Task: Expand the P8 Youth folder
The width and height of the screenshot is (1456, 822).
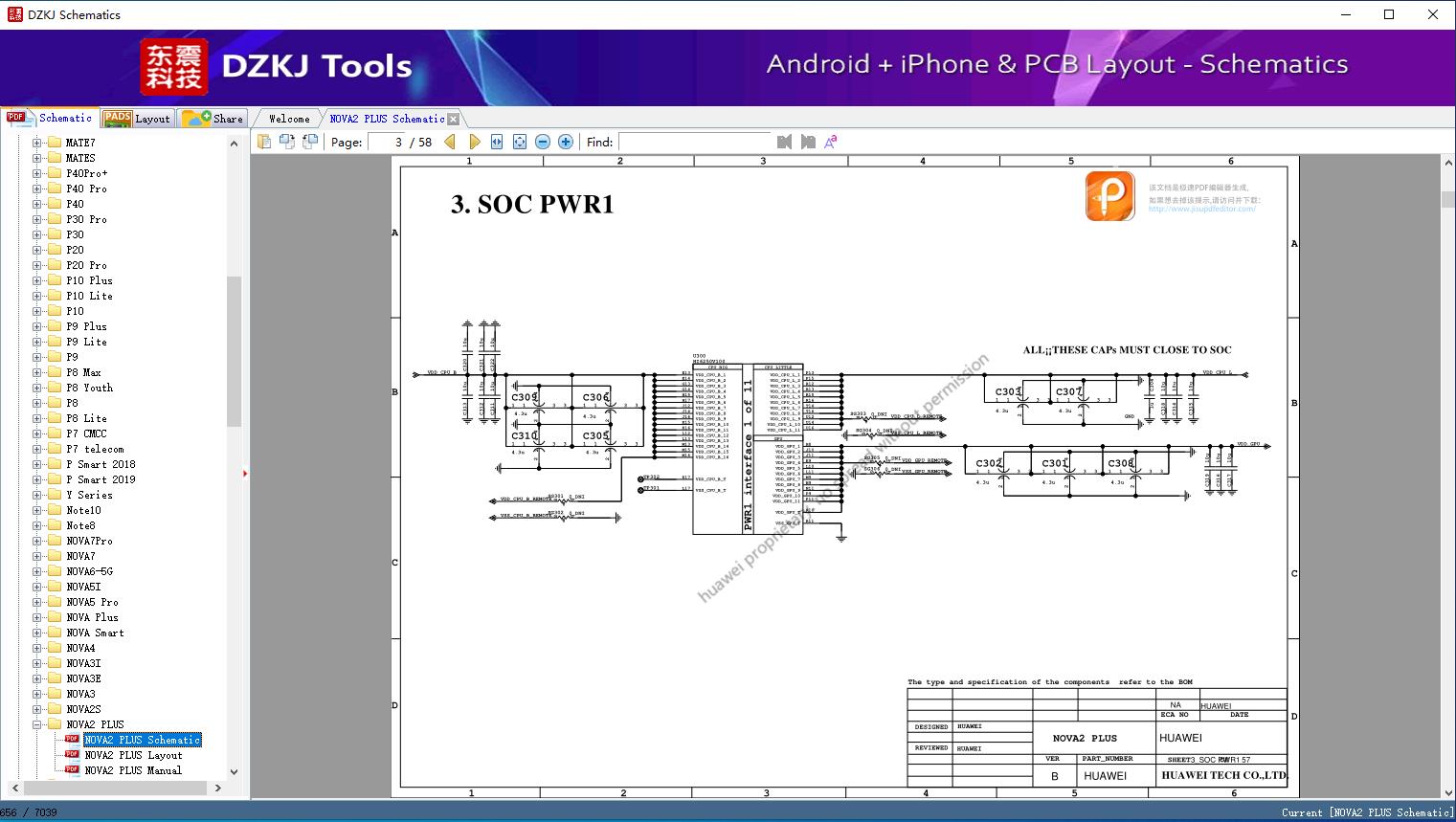Action: (x=37, y=388)
